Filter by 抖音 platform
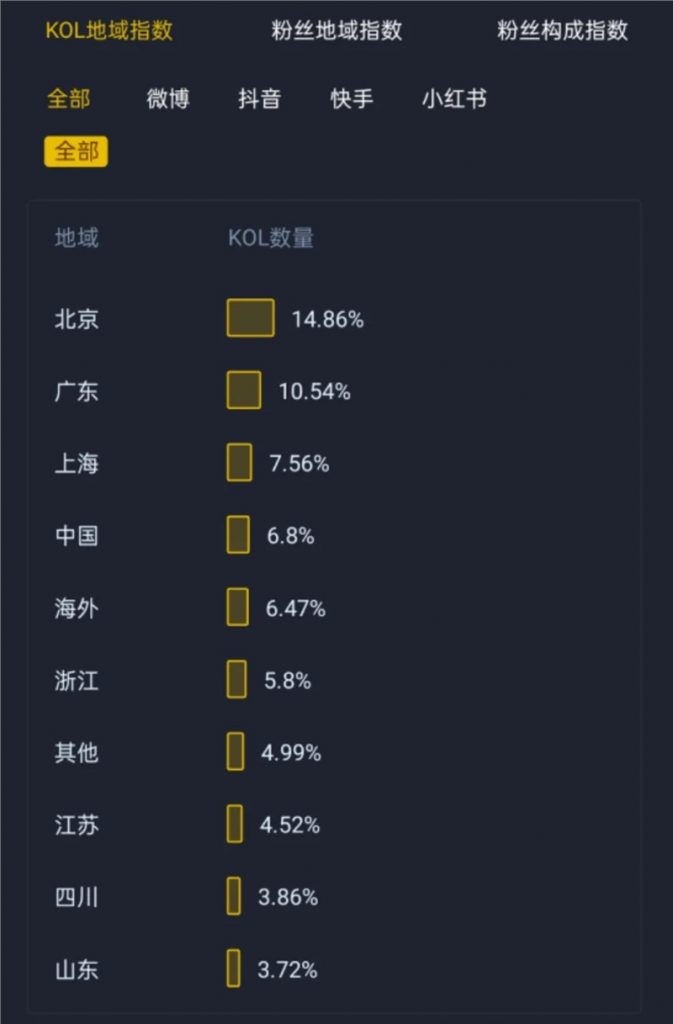The height and width of the screenshot is (1024, 673). [x=259, y=99]
